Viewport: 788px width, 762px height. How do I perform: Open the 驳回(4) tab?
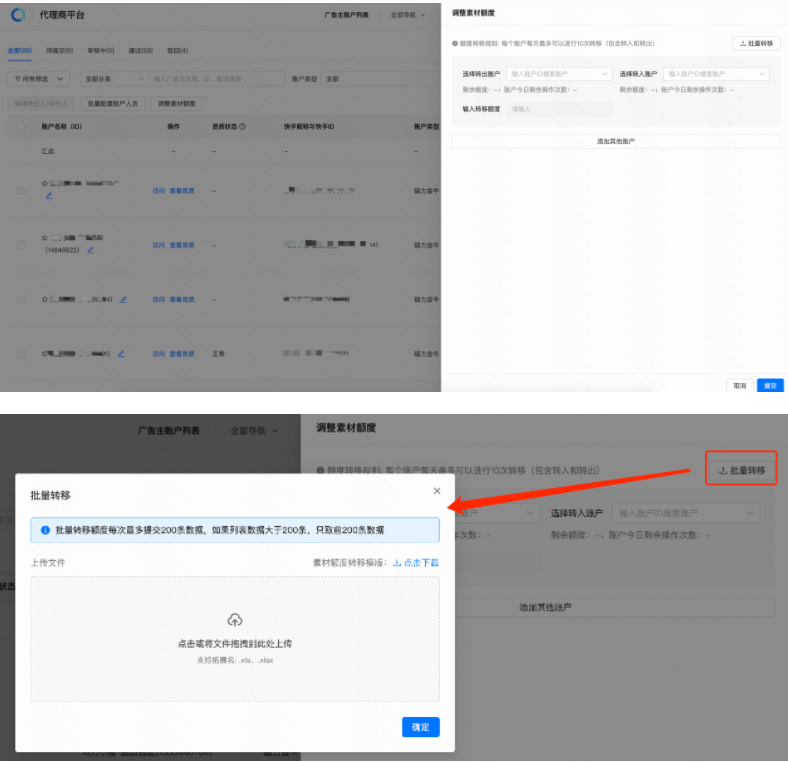coord(177,50)
